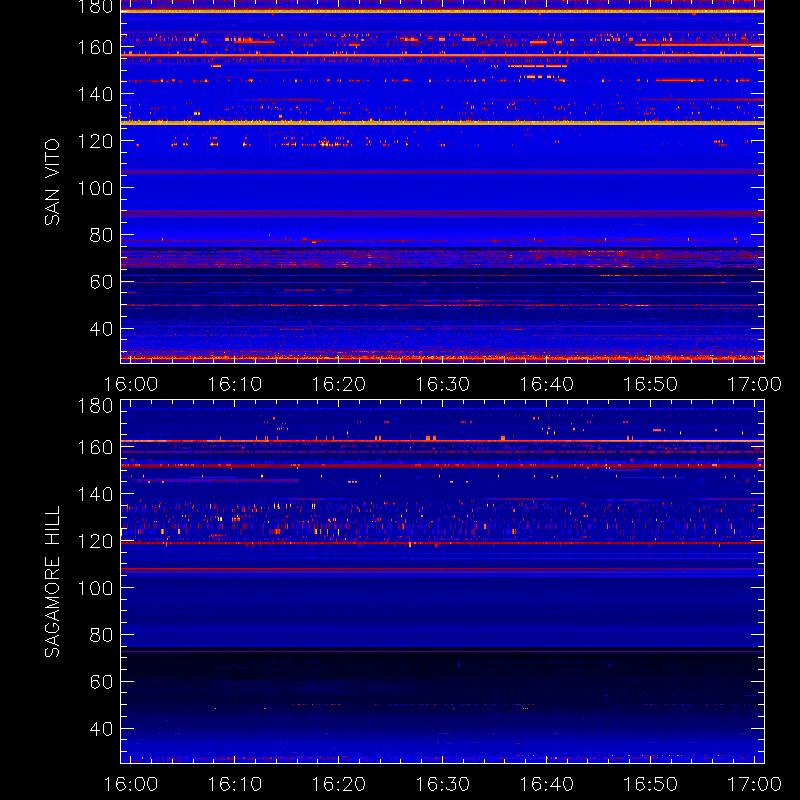Pick the 16:30 time label under Sagamore Hill plot
The image size is (800, 800).
point(442,784)
